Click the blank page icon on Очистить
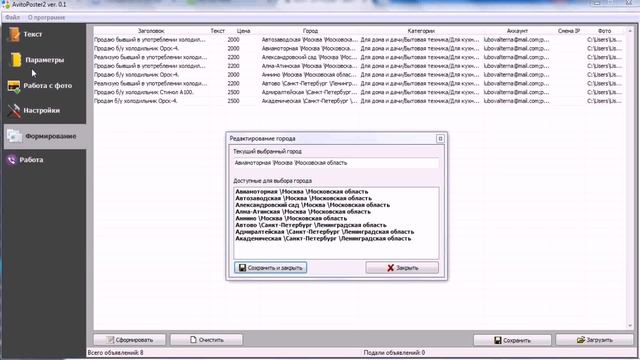 click(x=193, y=340)
